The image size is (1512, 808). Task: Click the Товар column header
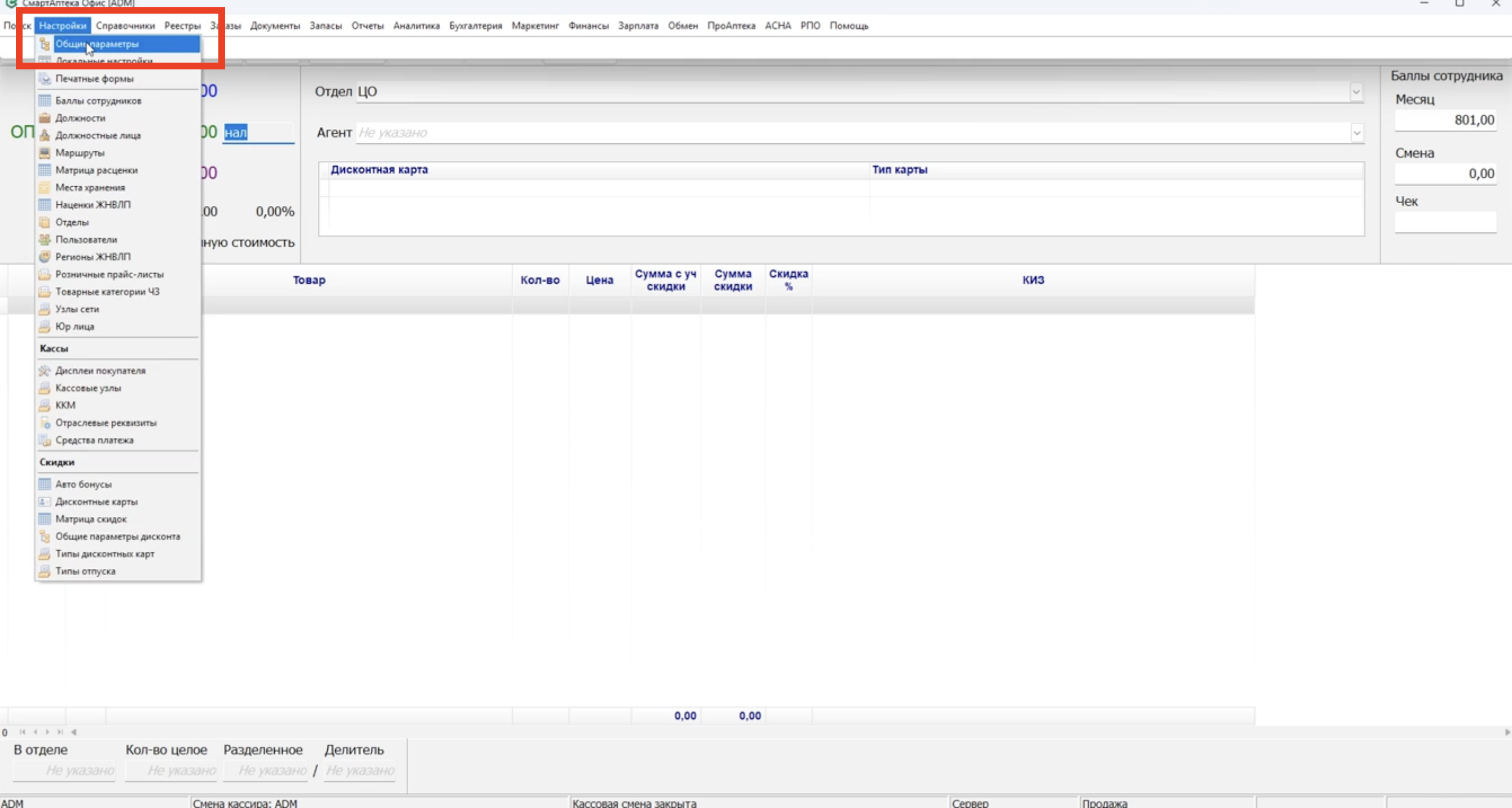pyautogui.click(x=309, y=280)
